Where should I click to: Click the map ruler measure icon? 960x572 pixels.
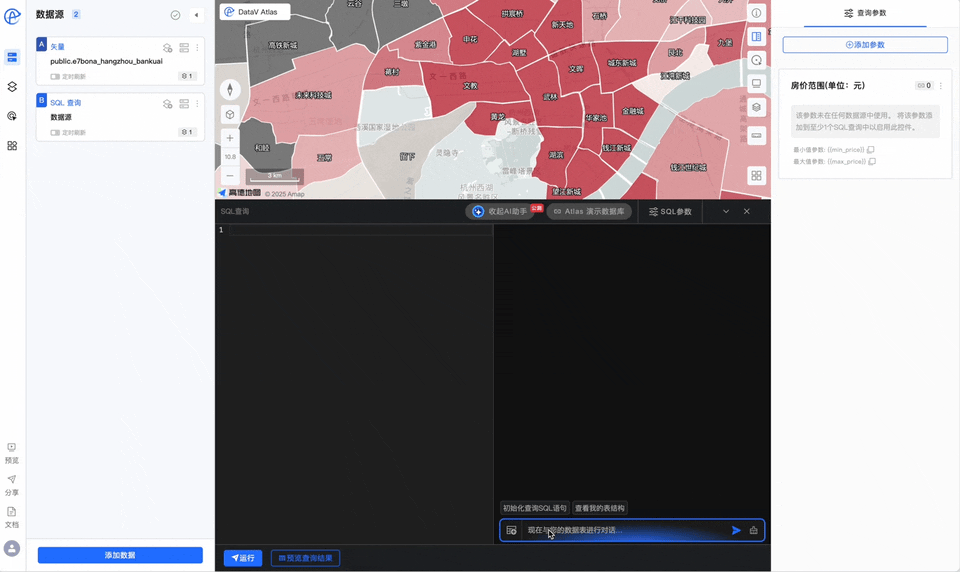point(757,135)
